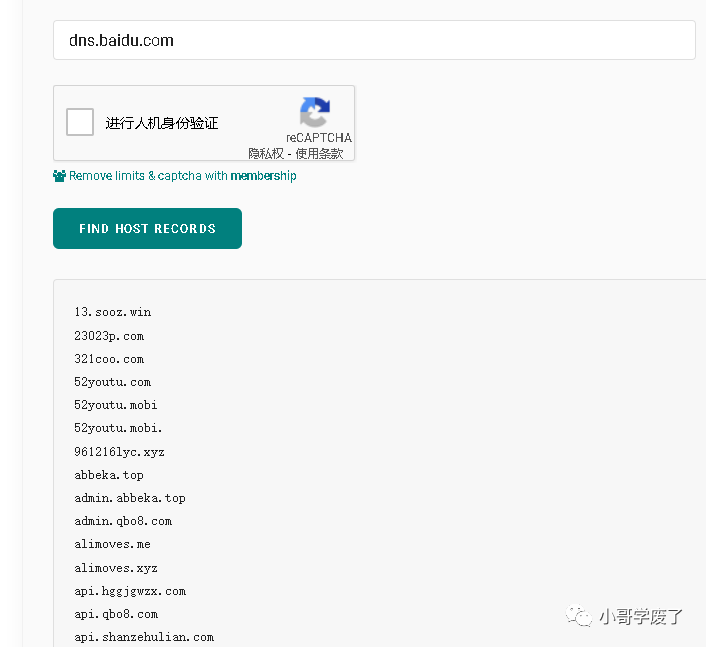706x647 pixels.
Task: Click the reCAPTCHA logo icon
Action: [315, 112]
